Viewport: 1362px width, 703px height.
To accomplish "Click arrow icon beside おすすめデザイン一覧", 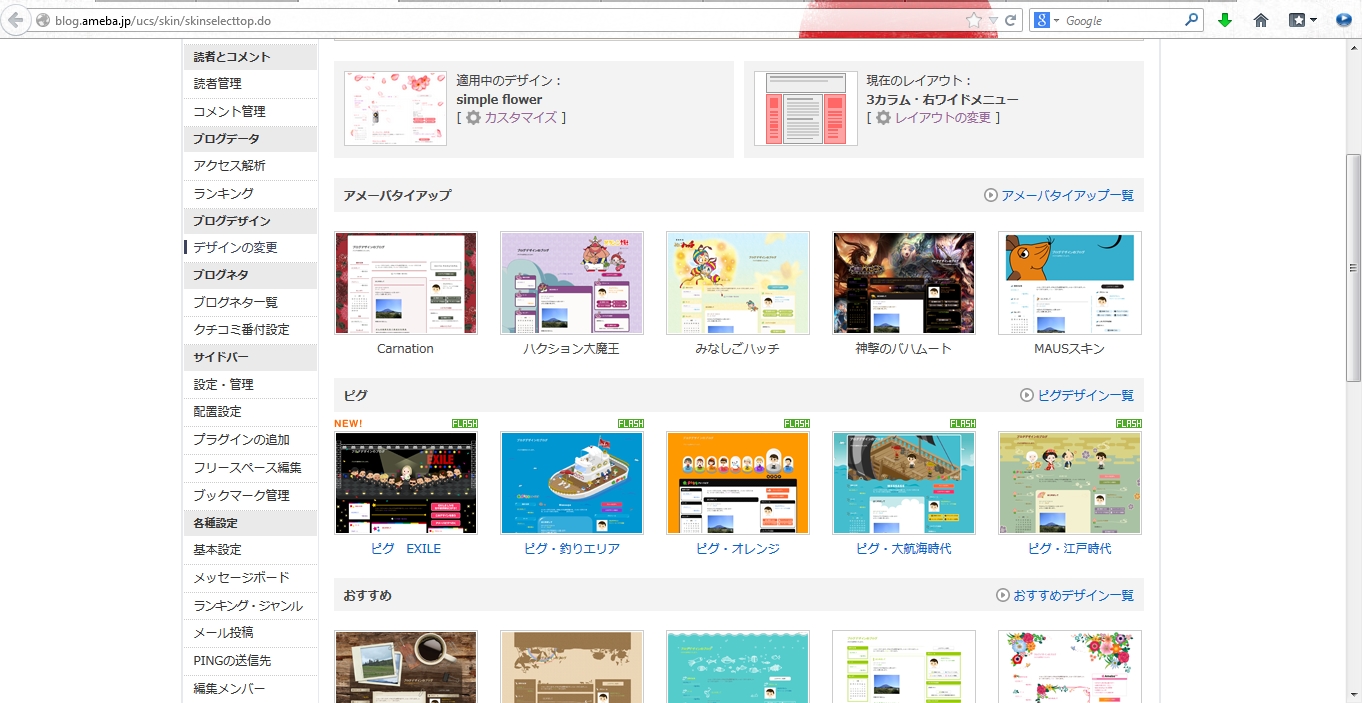I will coord(1003,595).
